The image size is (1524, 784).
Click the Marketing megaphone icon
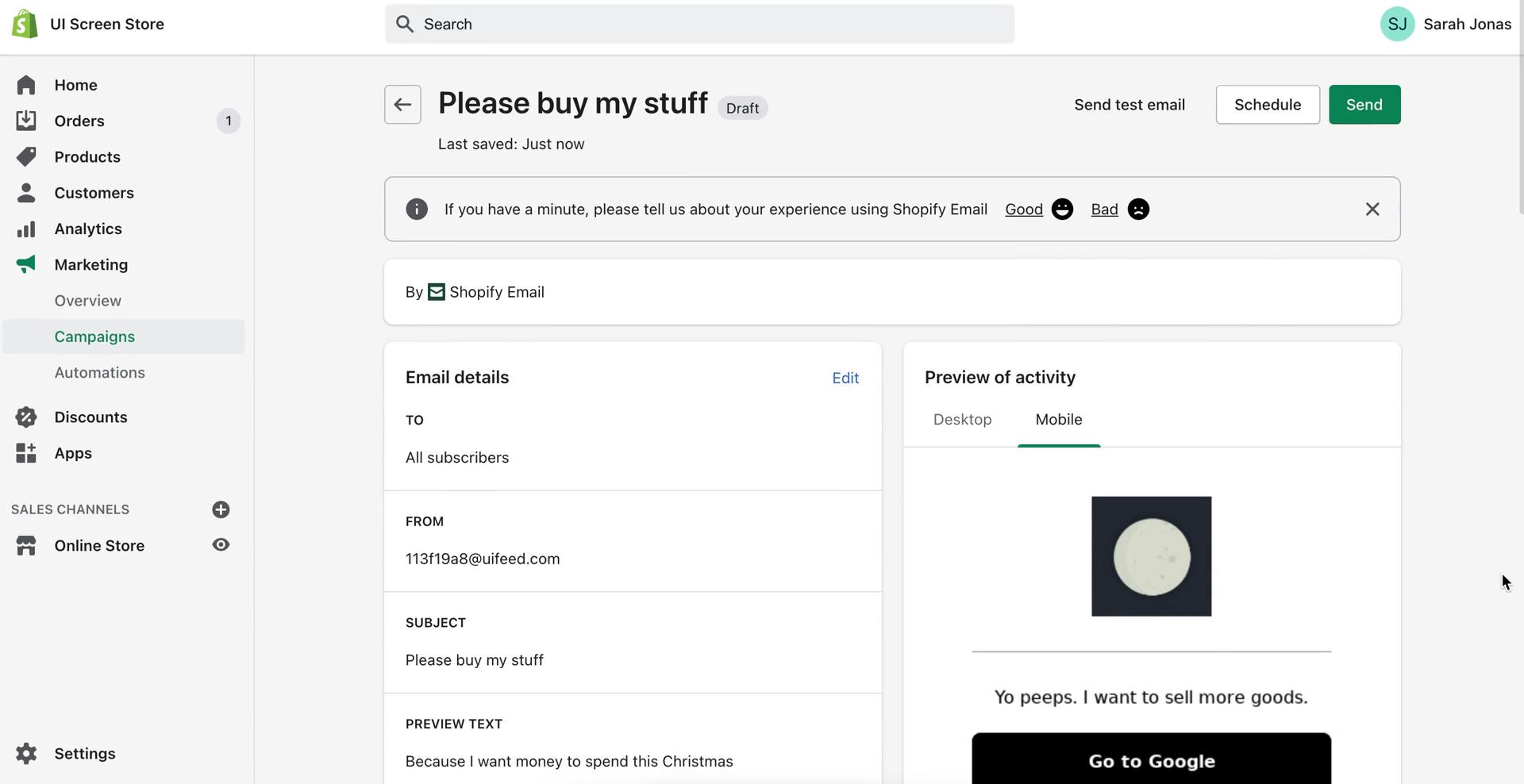point(26,264)
